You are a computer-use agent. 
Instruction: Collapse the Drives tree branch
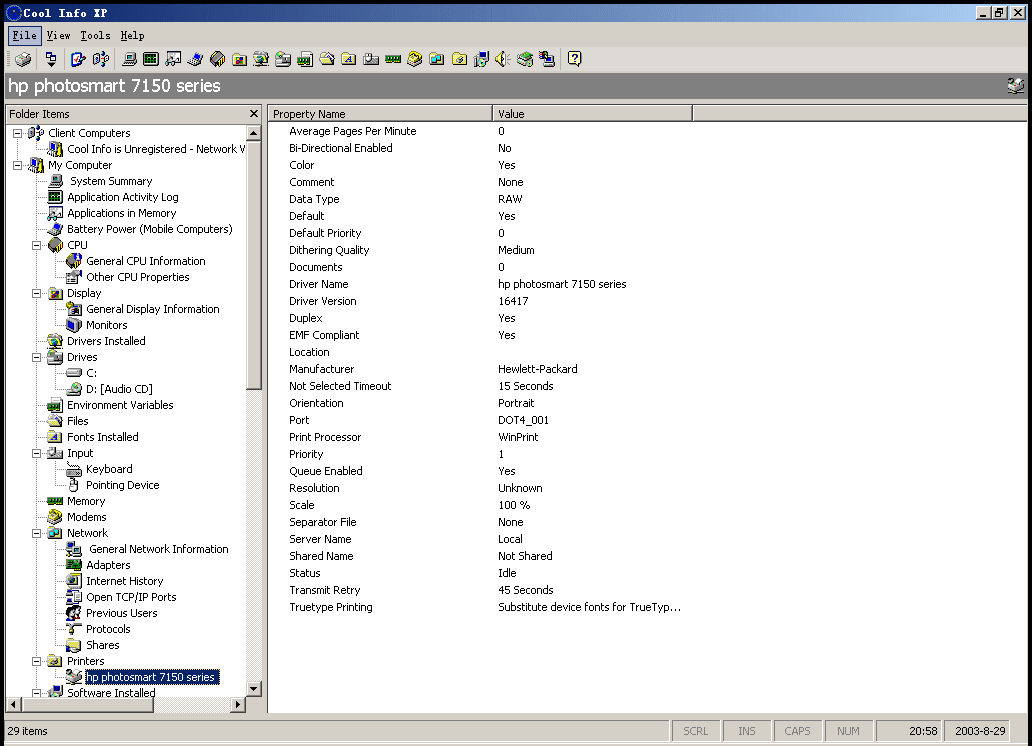click(37, 357)
